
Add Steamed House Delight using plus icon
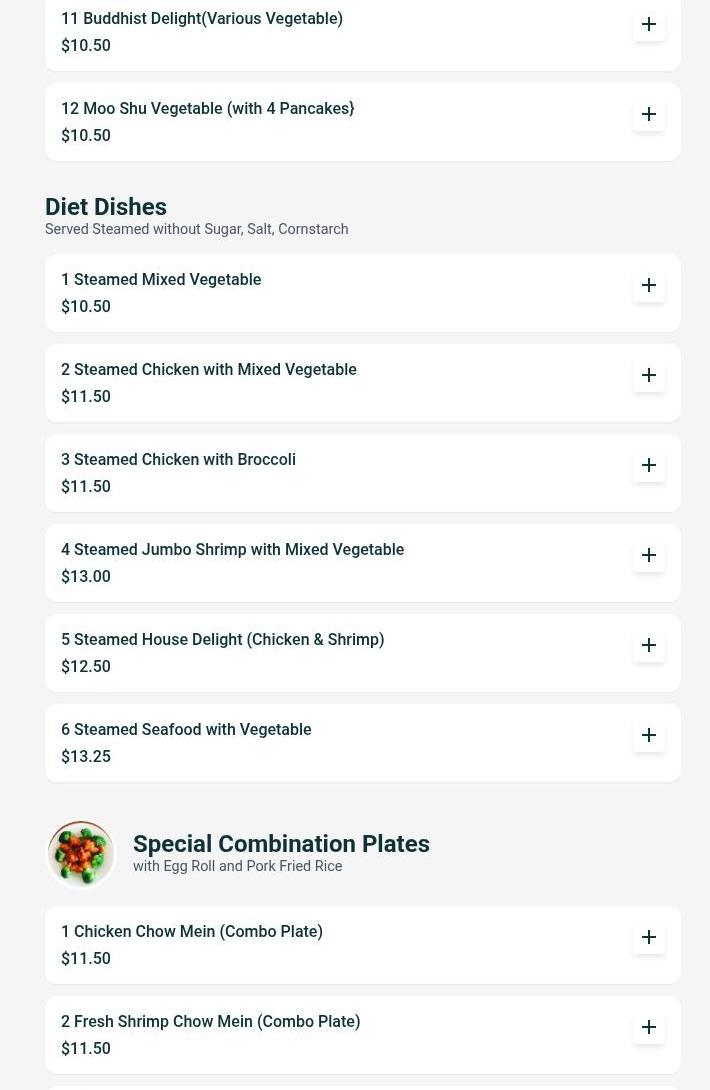pyautogui.click(x=649, y=645)
